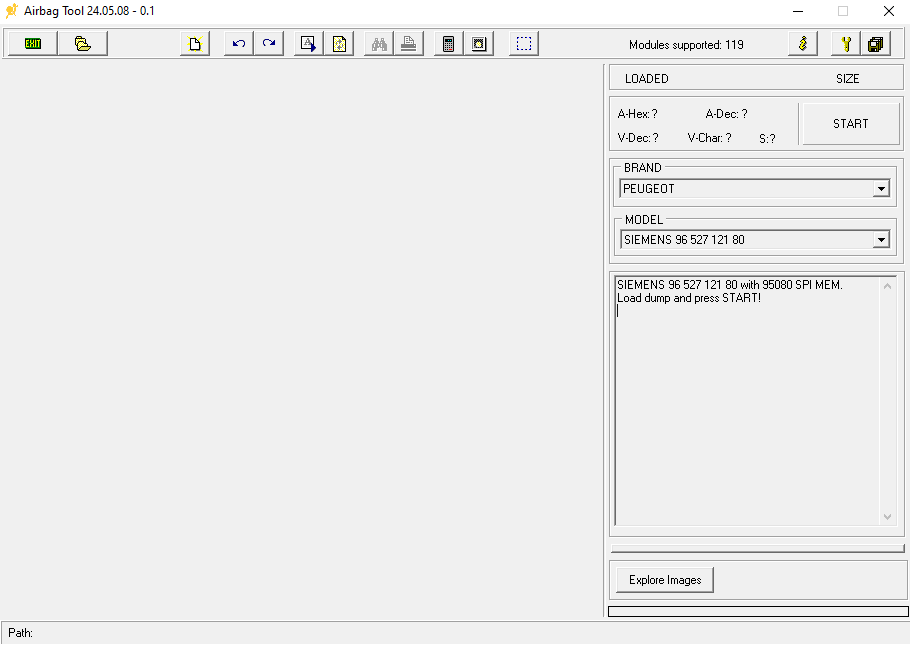Click the new document icon

pyautogui.click(x=195, y=44)
